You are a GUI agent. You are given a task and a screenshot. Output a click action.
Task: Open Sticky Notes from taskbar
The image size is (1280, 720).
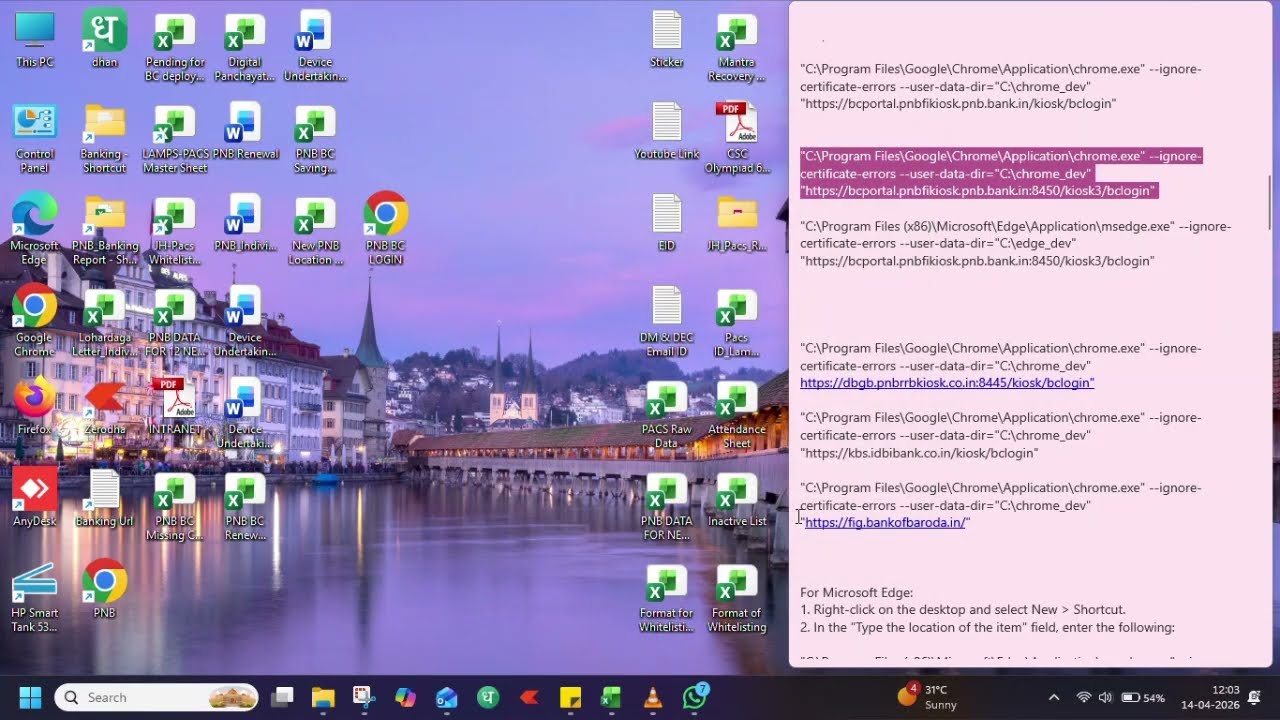(x=570, y=697)
